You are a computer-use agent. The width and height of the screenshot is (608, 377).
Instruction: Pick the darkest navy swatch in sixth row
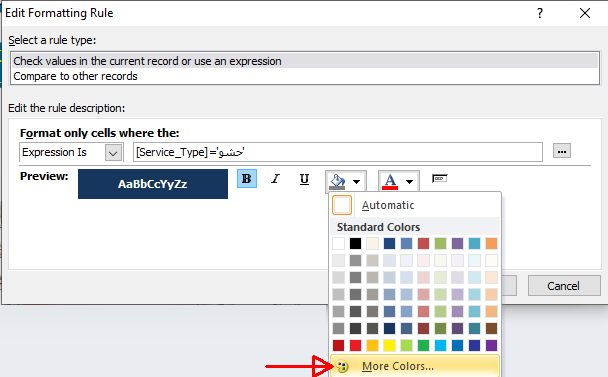(389, 329)
